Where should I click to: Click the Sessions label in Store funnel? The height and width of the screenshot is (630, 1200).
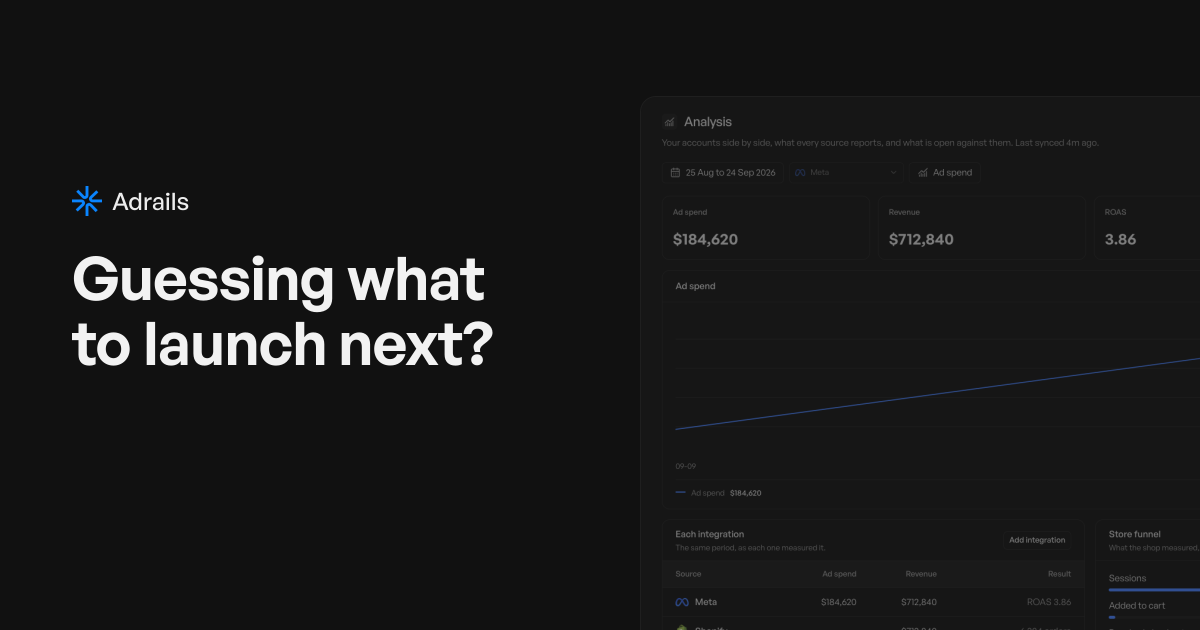pos(1128,578)
